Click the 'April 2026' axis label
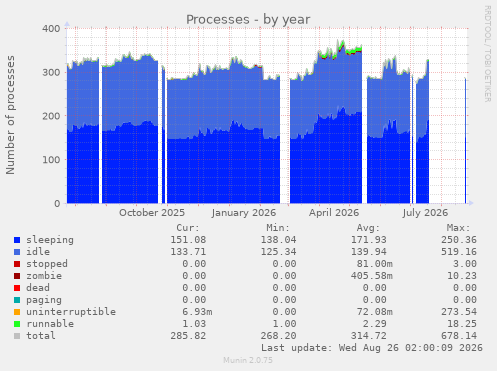The width and height of the screenshot is (497, 371). [x=334, y=213]
